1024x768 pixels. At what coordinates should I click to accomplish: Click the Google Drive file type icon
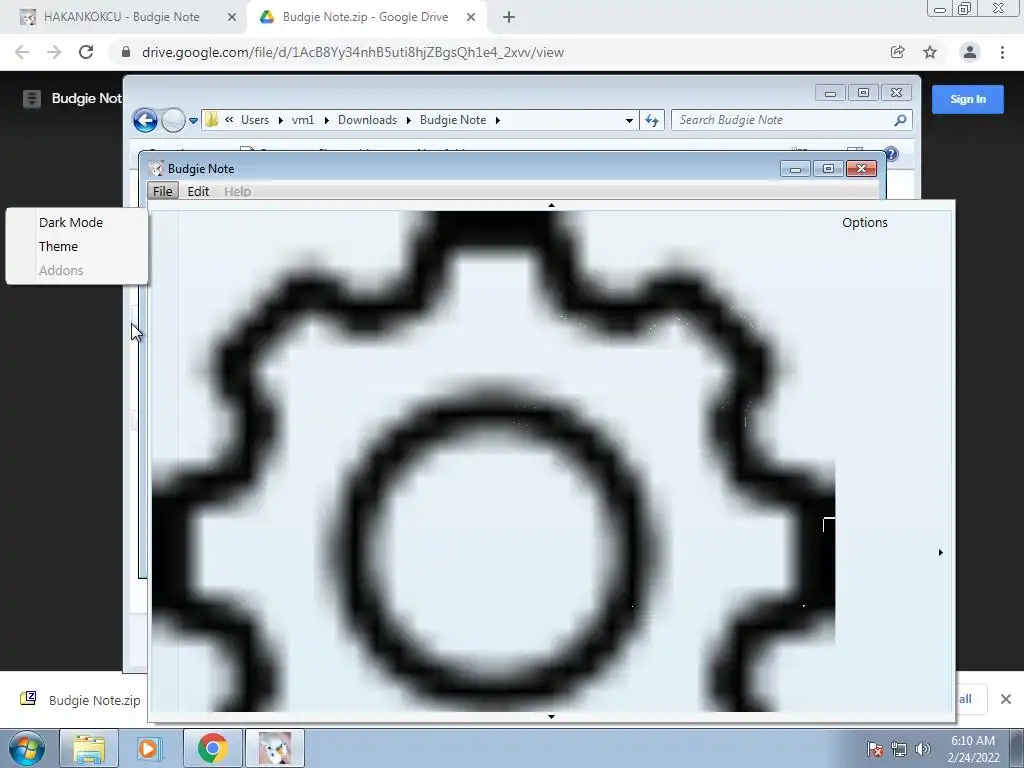(31, 99)
